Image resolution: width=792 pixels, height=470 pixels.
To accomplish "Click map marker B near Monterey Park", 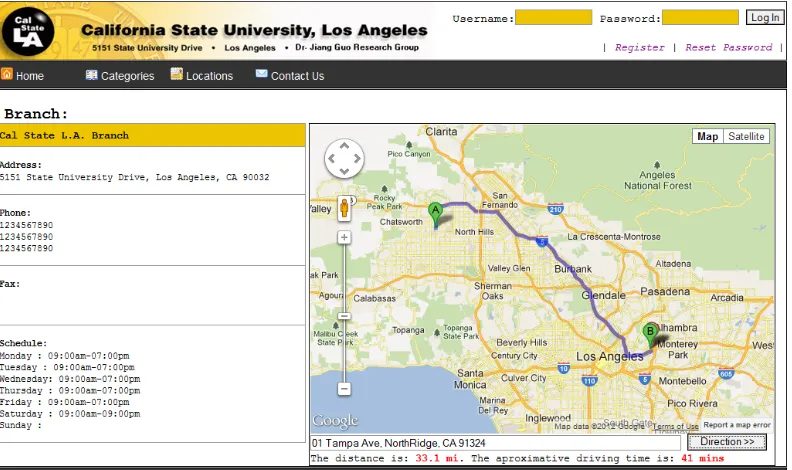I will pyautogui.click(x=650, y=335).
